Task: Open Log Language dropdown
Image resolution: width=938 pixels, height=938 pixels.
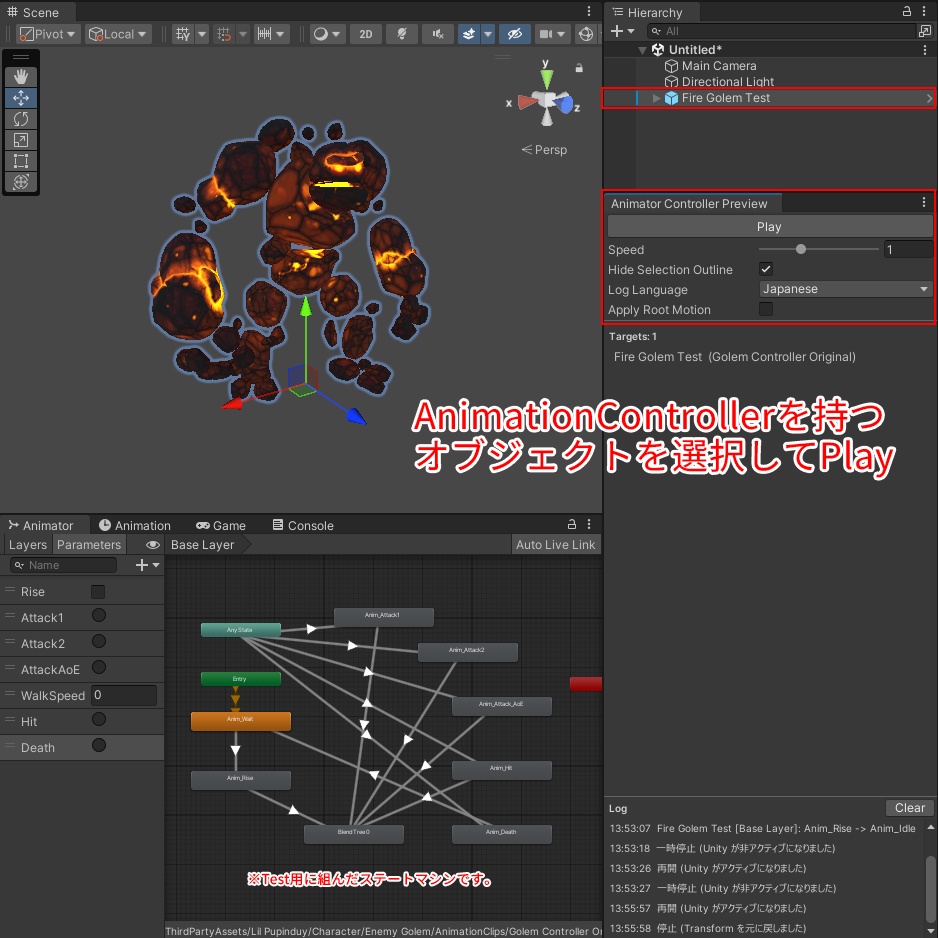Action: (x=845, y=289)
